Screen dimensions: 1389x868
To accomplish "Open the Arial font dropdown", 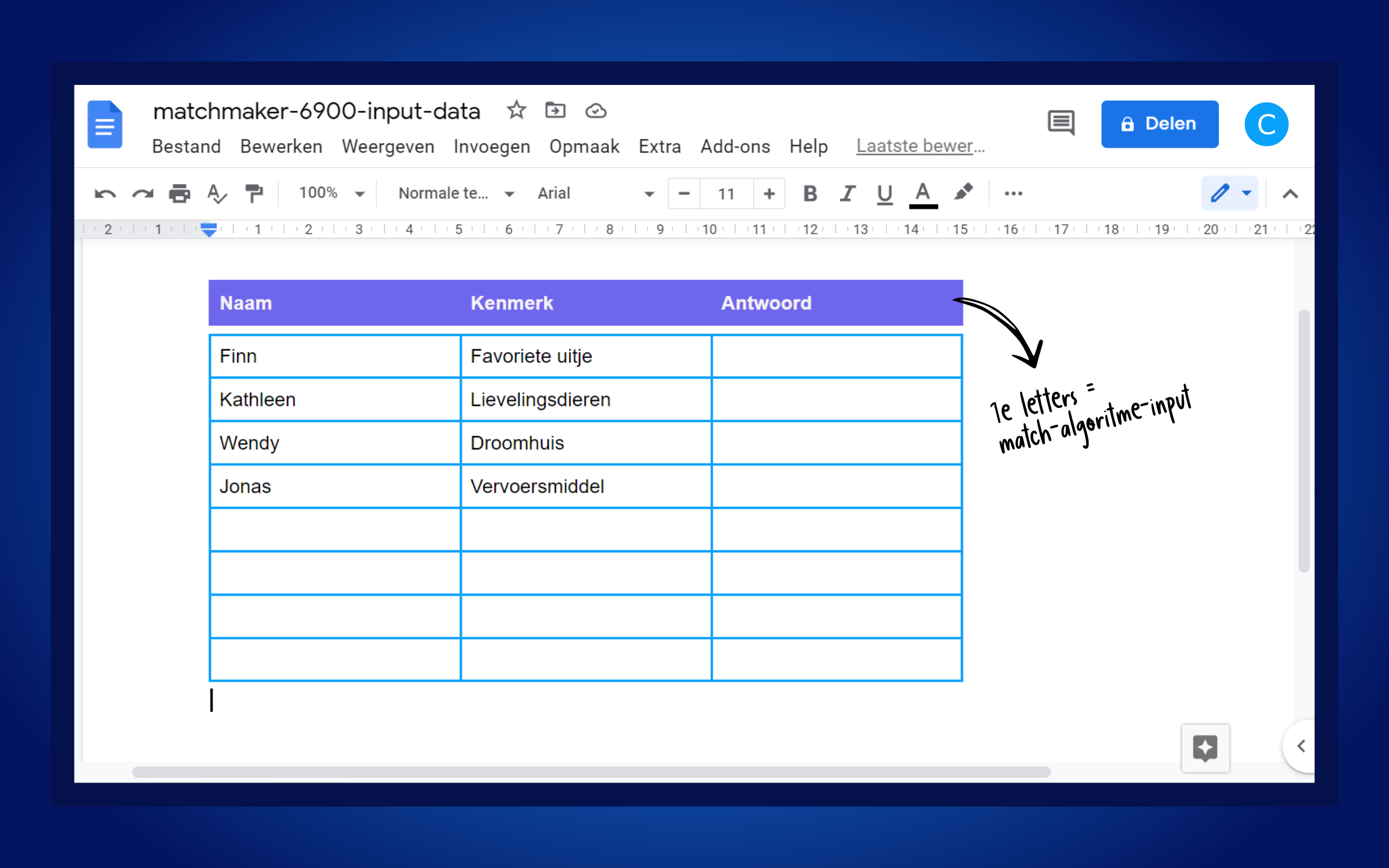I will (x=595, y=194).
